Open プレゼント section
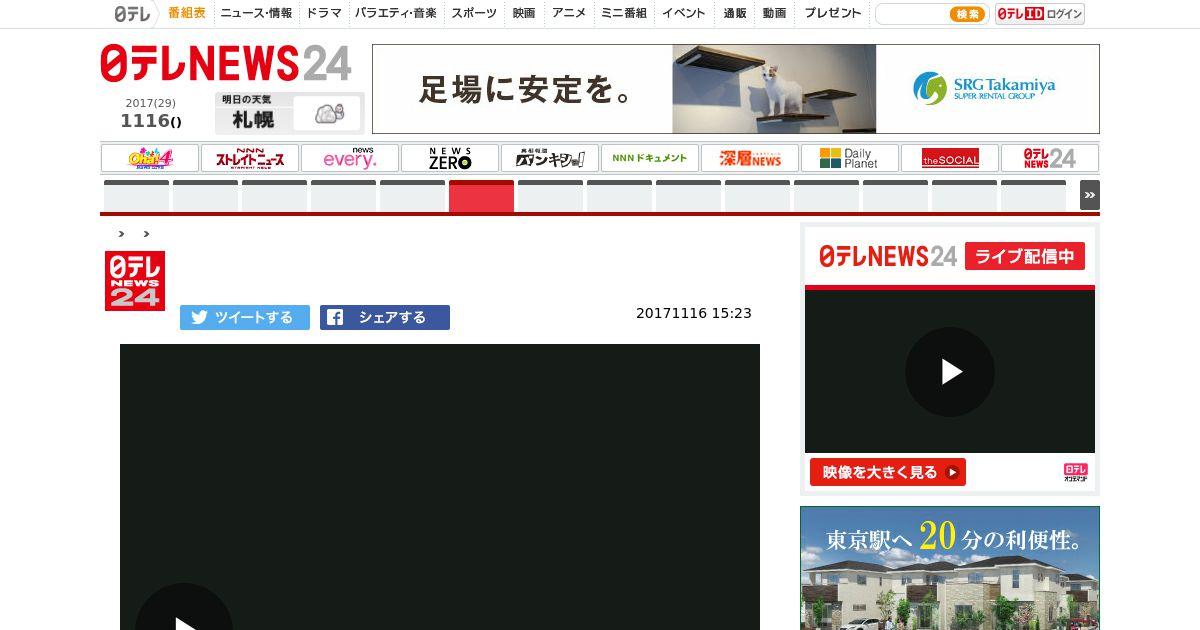 pos(833,13)
